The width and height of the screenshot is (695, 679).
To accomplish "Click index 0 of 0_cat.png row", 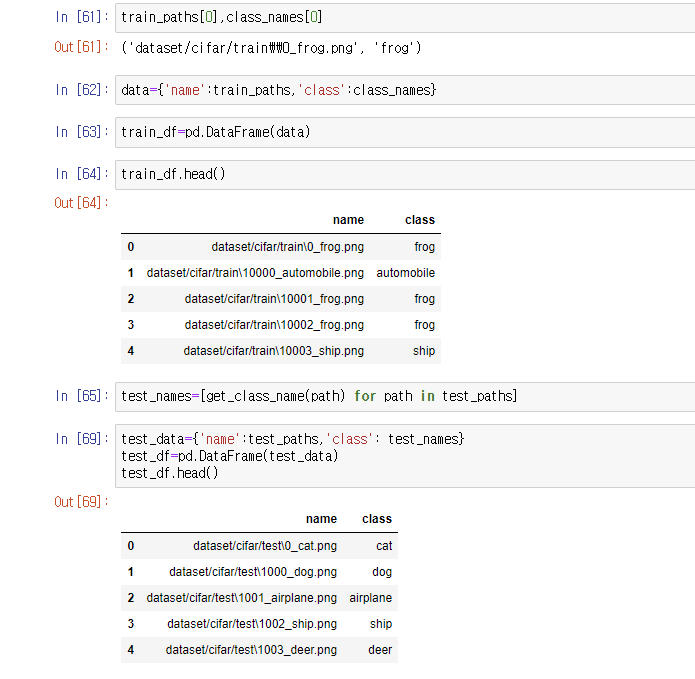I will [x=131, y=546].
